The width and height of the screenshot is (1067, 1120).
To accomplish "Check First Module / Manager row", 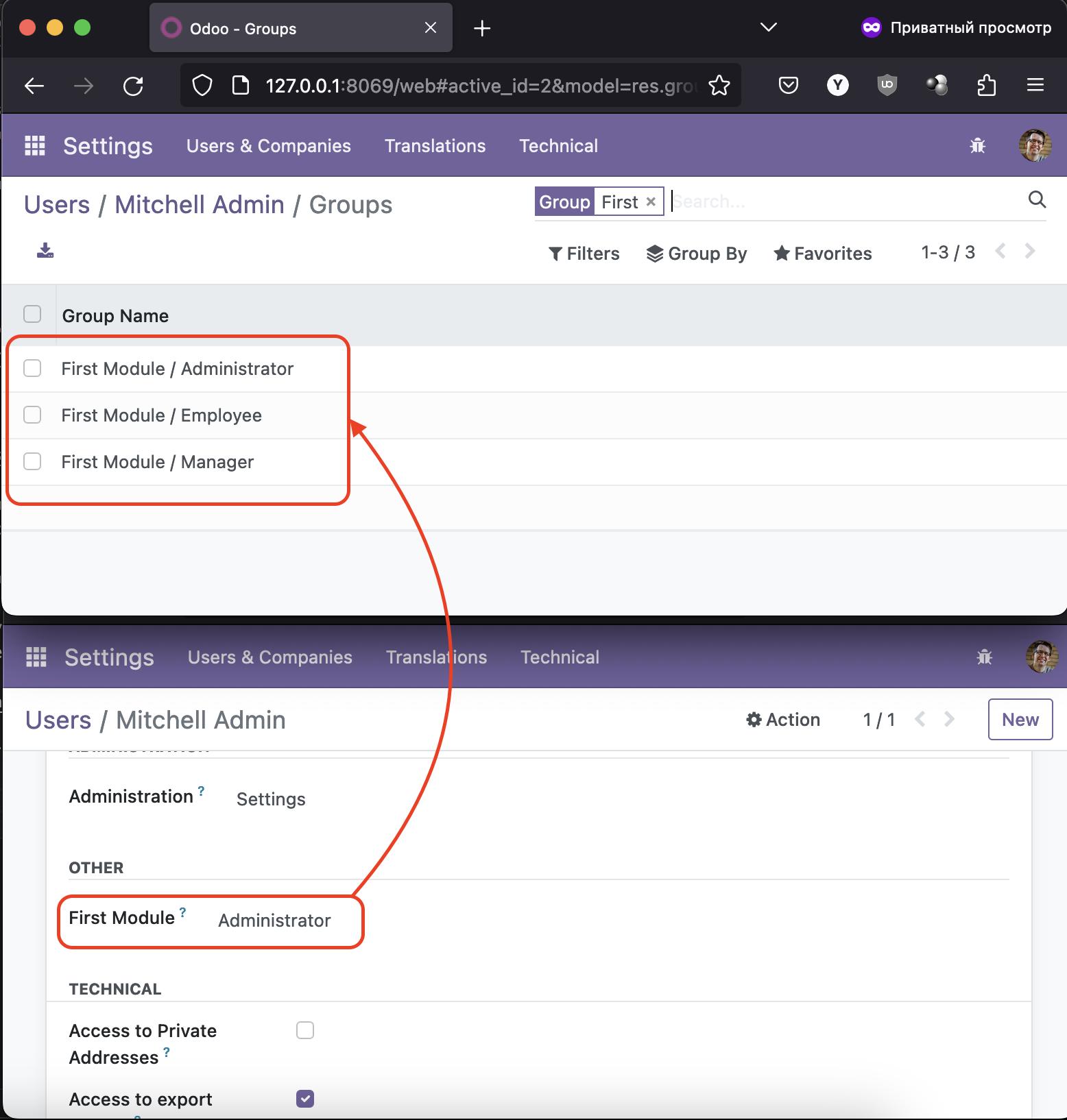I will point(32,461).
